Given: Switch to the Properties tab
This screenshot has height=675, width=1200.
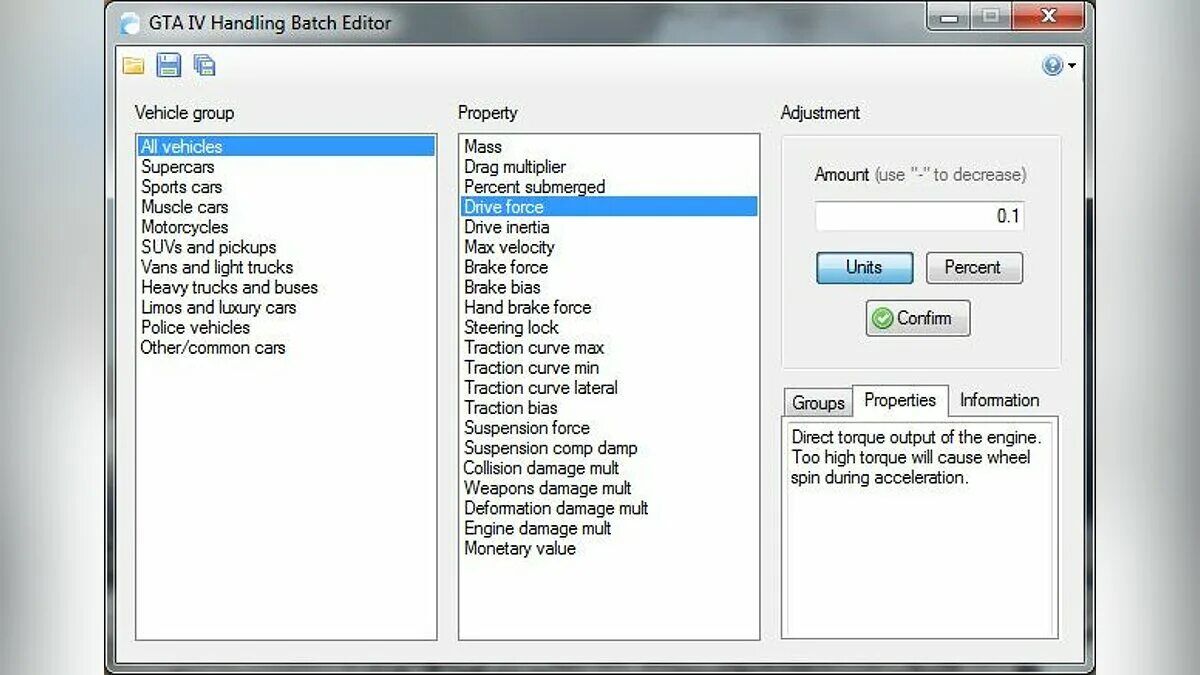Looking at the screenshot, I should tap(900, 400).
